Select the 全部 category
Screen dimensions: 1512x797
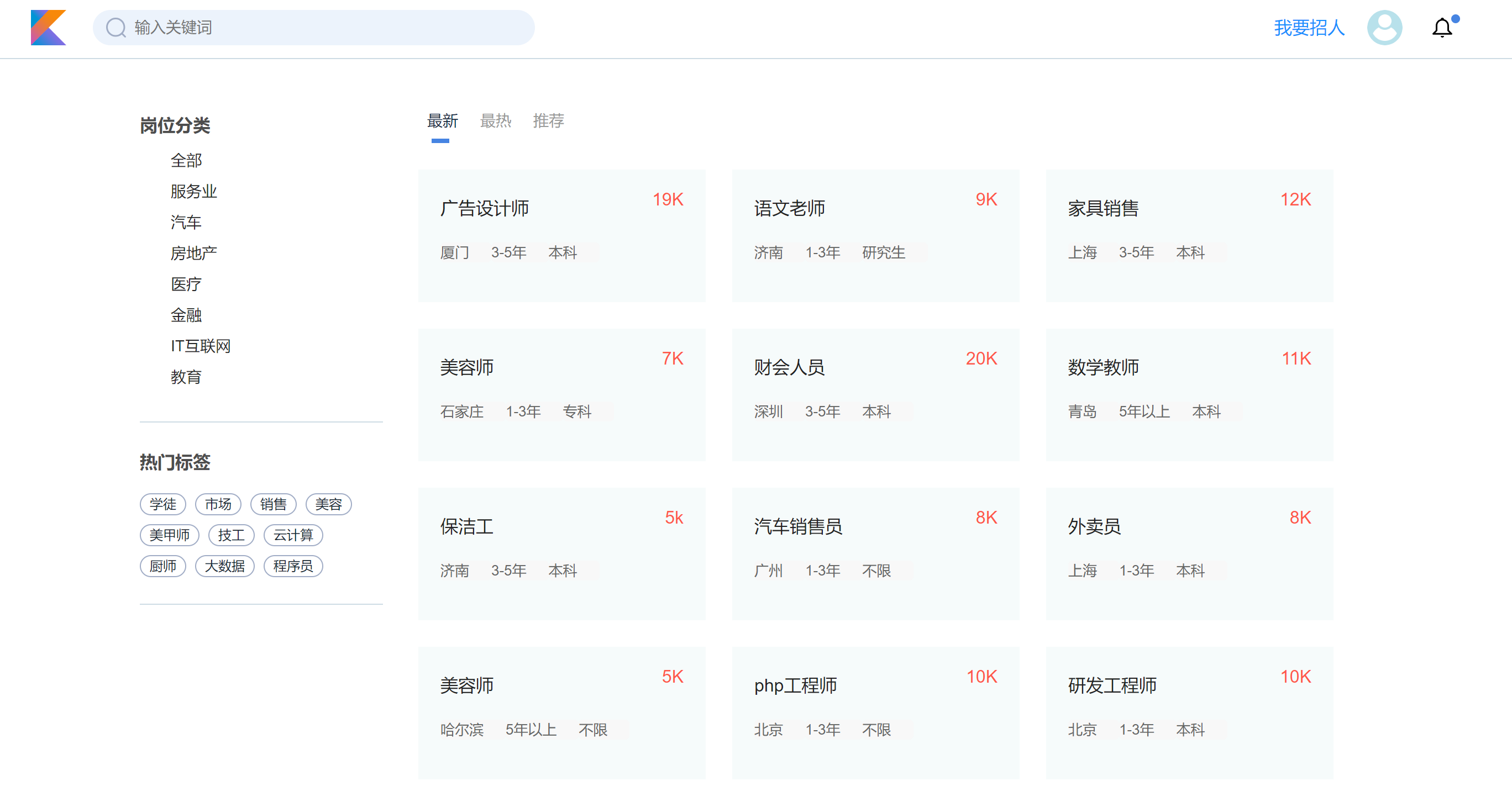click(x=186, y=160)
